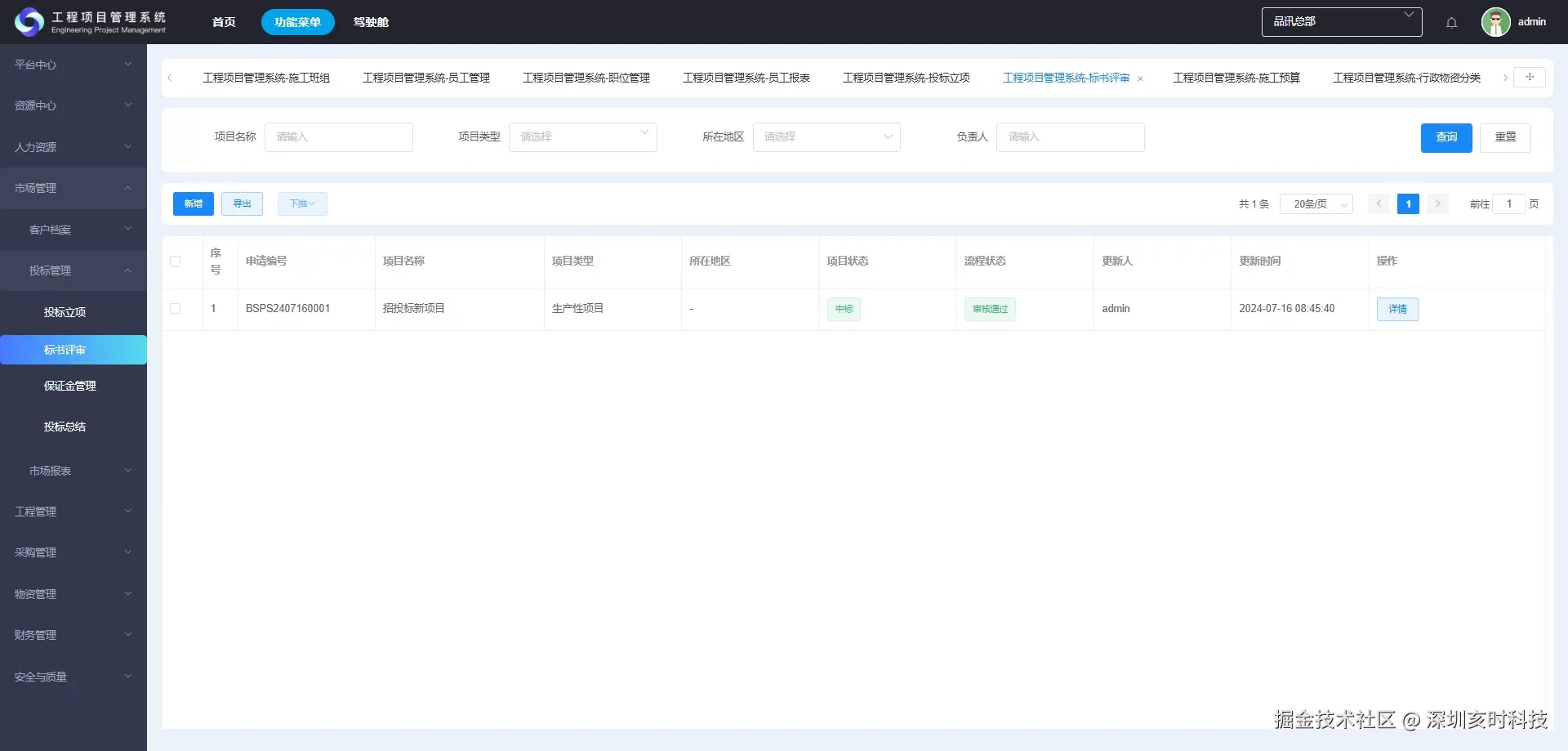Click the 中标 status tag
Image resolution: width=1568 pixels, height=751 pixels.
pyautogui.click(x=844, y=309)
